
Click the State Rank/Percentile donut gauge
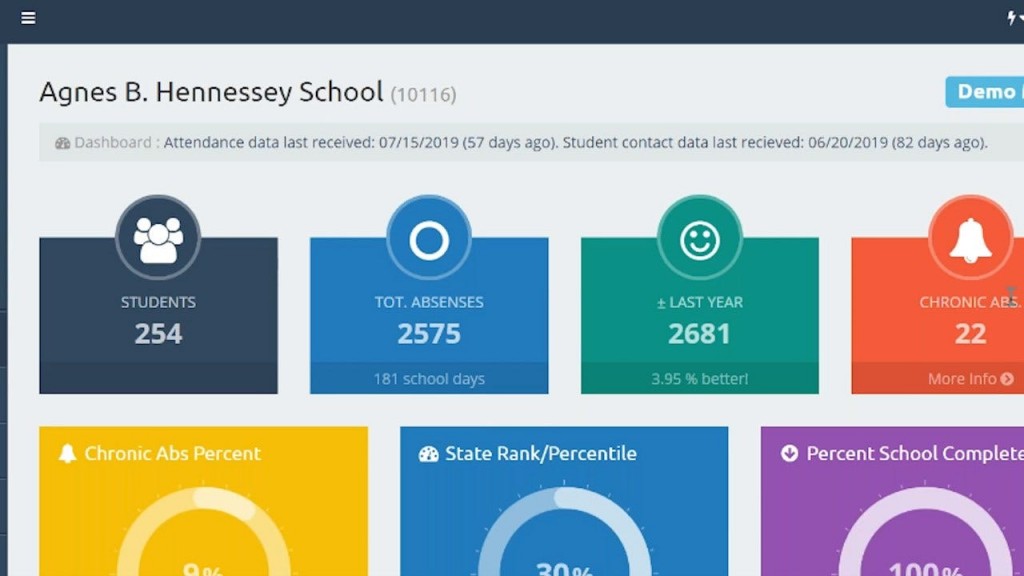(x=564, y=540)
